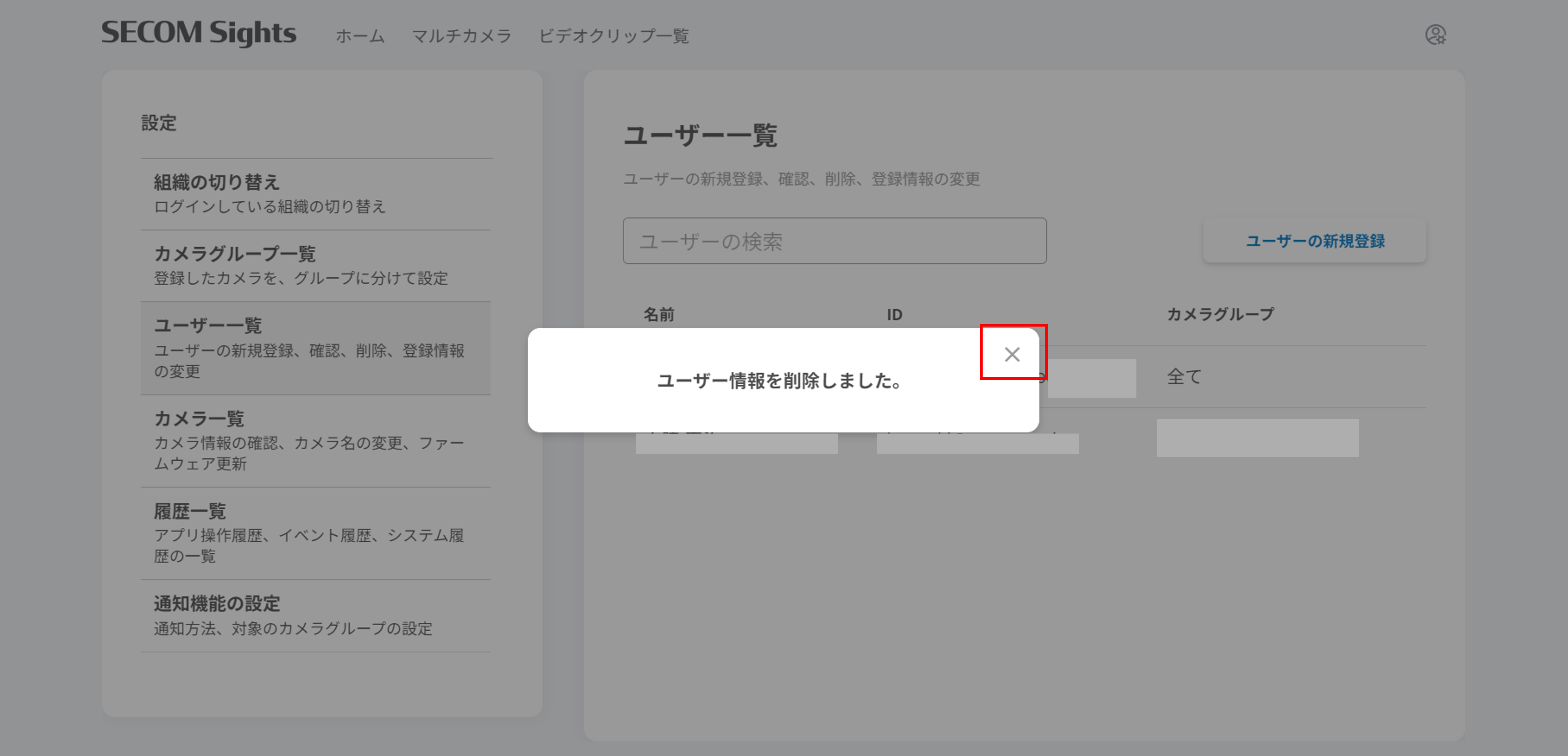Go to the ホーム menu
The width and height of the screenshot is (1568, 756).
pos(360,36)
